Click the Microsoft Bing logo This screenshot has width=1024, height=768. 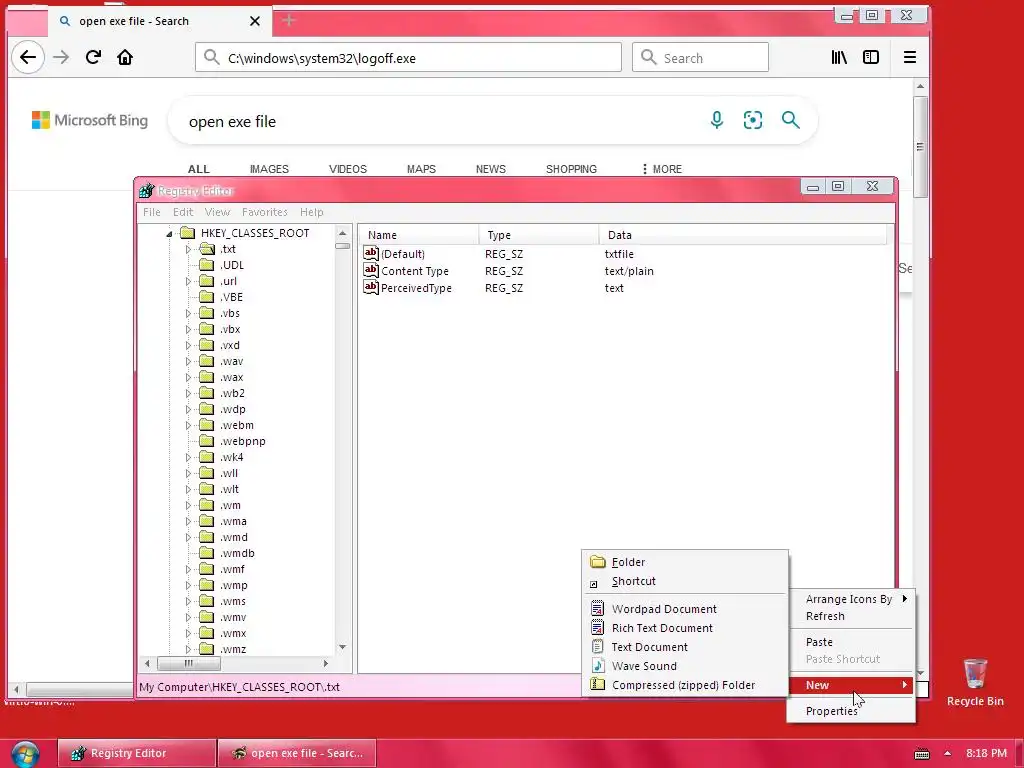89,120
